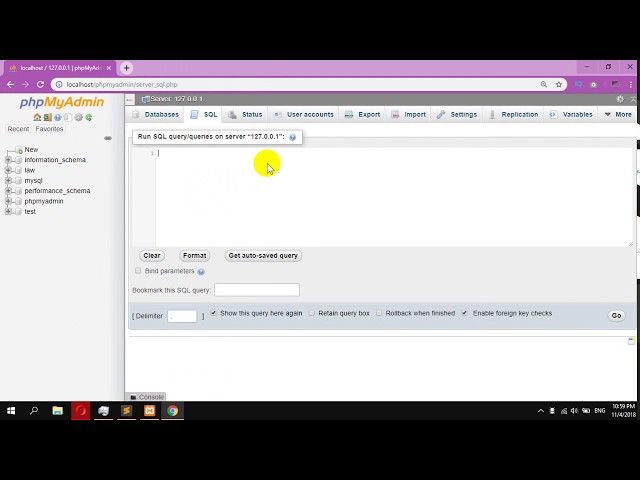Viewport: 640px width, 480px height.
Task: Reload navigation panel green icon
Action: pos(89,118)
